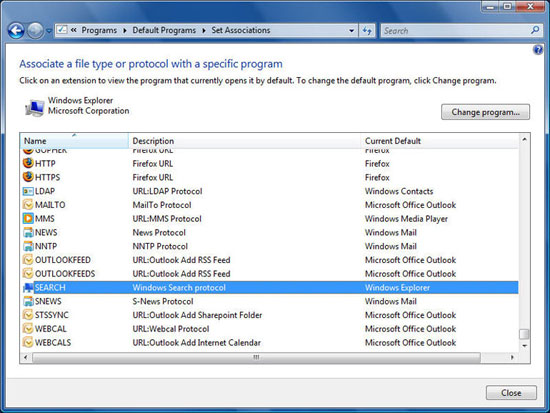Screen dimensions: 550x413
Task: Click the Windows Explorer program icon
Action: [34, 107]
